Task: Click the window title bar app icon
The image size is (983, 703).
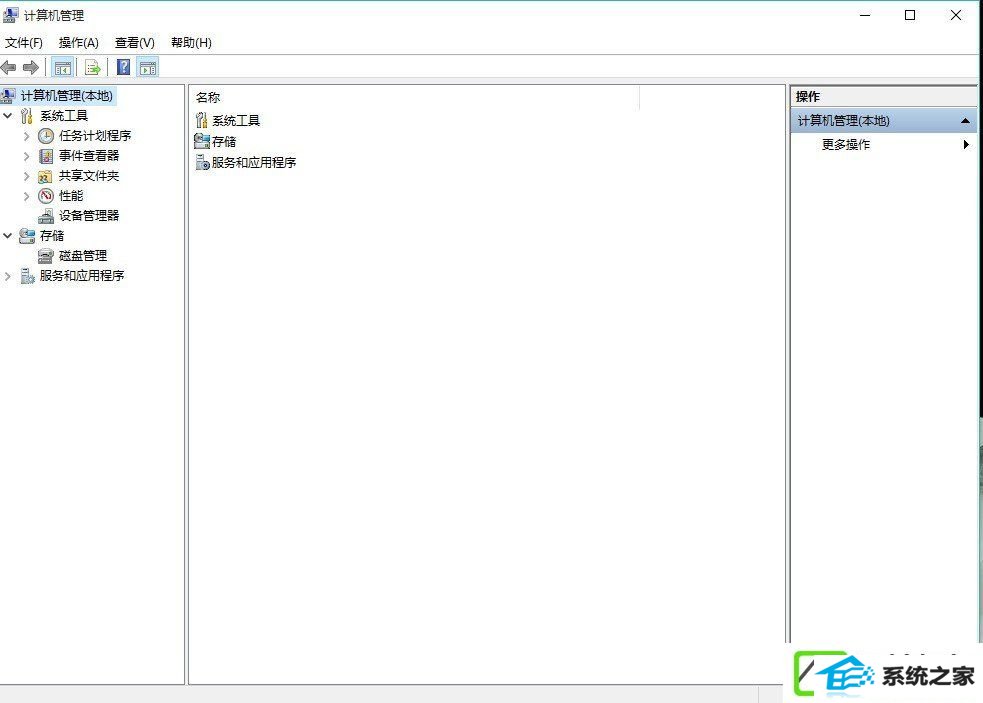Action: [11, 15]
